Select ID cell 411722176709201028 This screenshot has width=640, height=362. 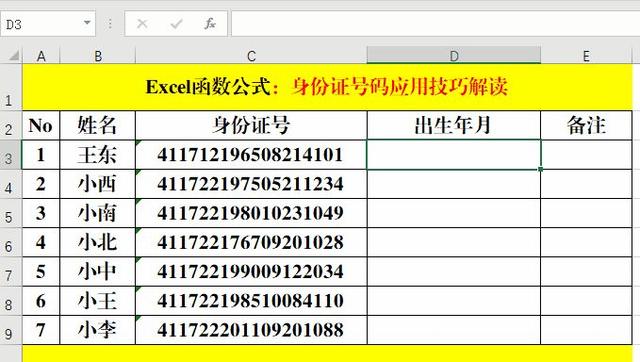251,243
